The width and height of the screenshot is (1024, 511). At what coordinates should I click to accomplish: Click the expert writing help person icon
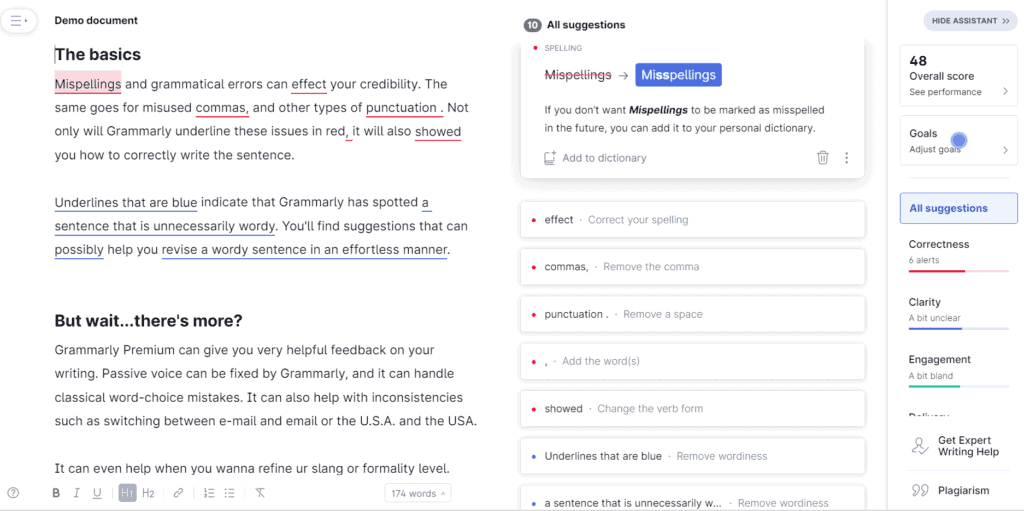click(920, 446)
